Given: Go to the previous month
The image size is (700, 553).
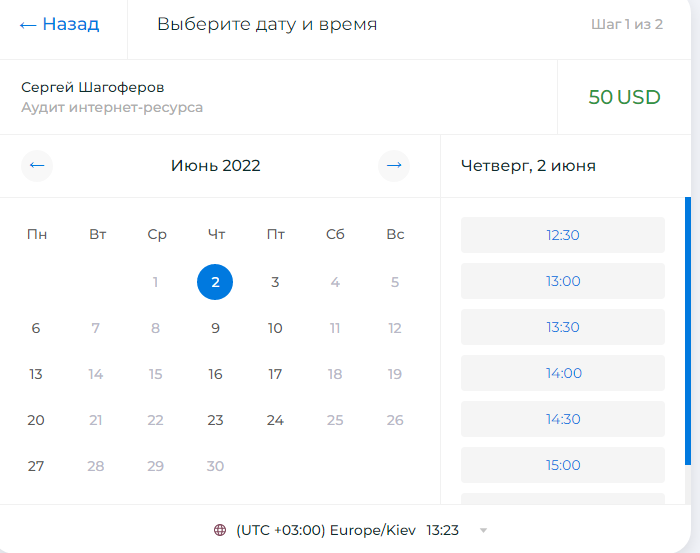Looking at the screenshot, I should click(x=37, y=166).
